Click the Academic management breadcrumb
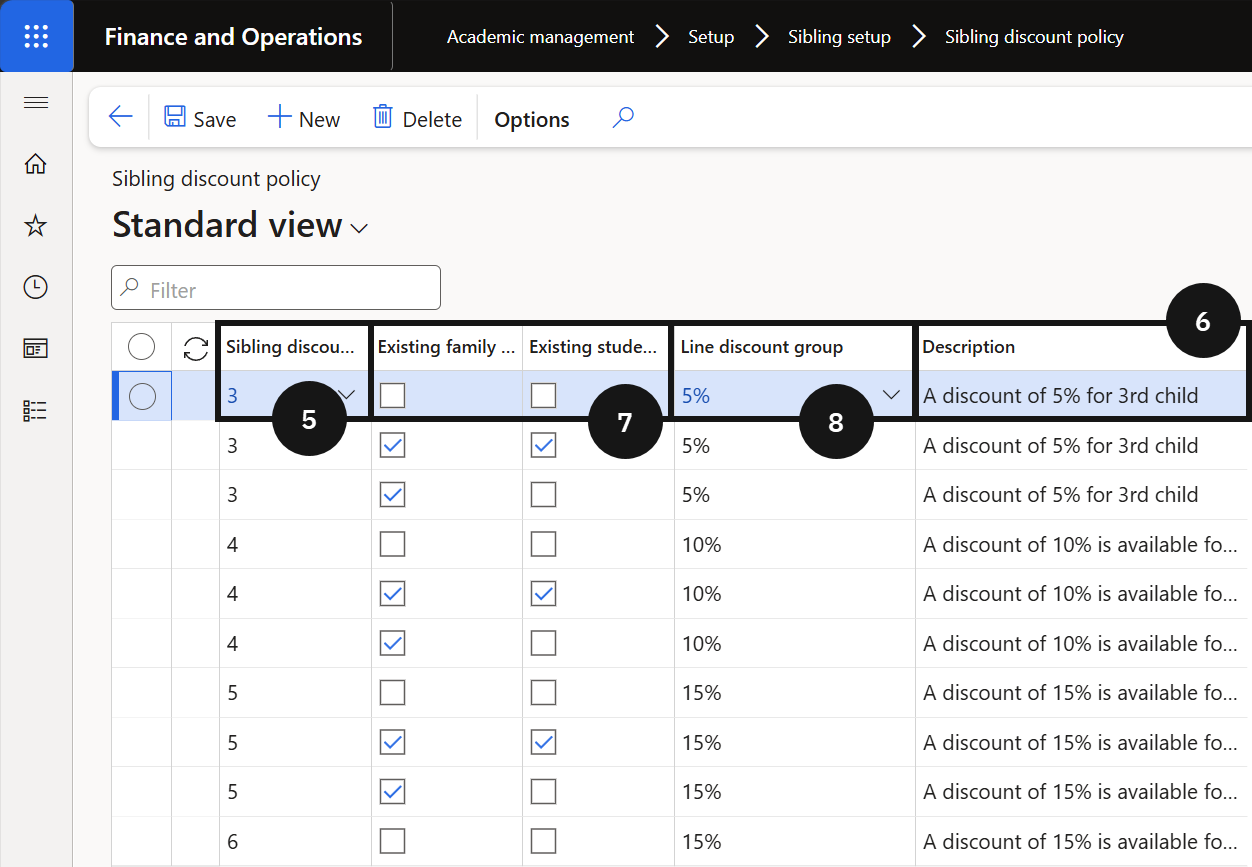This screenshot has width=1252, height=867. pyautogui.click(x=540, y=37)
